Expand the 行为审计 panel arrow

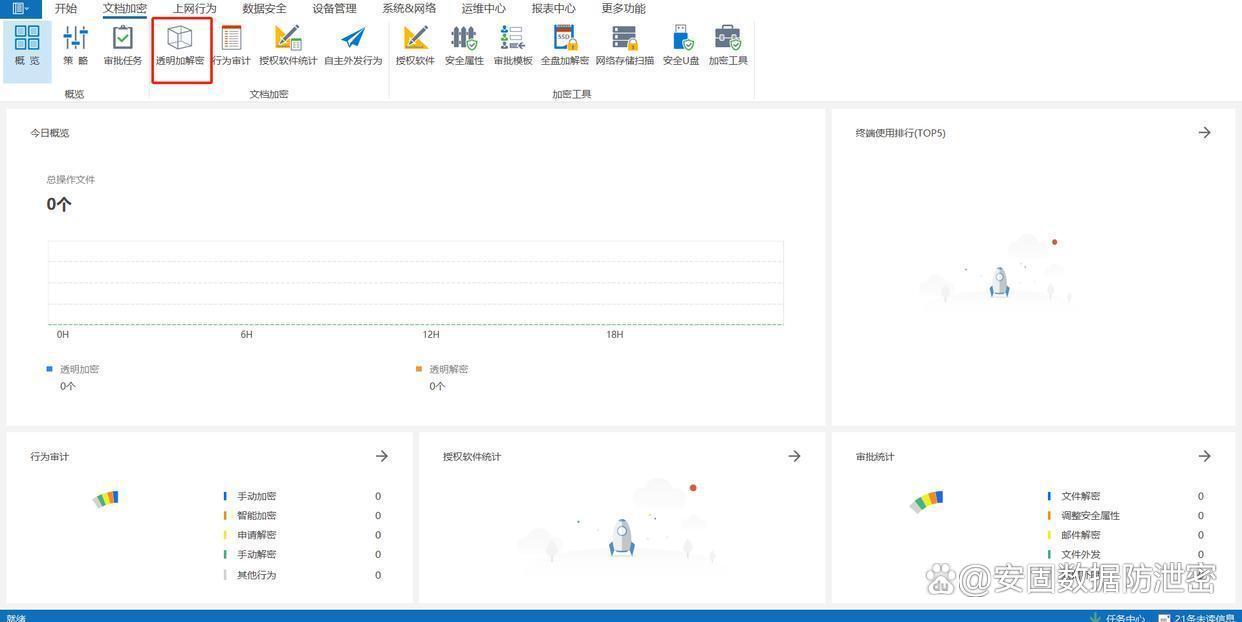click(x=382, y=456)
